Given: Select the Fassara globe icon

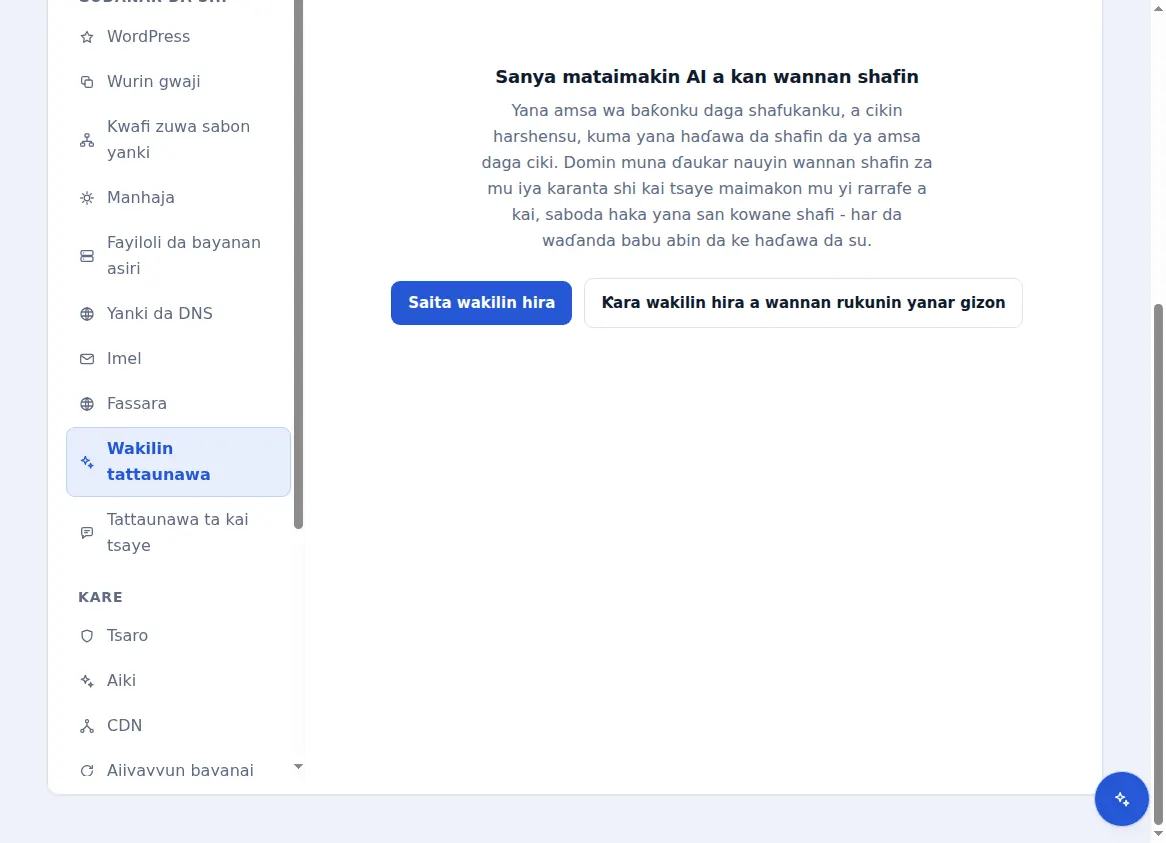Looking at the screenshot, I should [87, 404].
